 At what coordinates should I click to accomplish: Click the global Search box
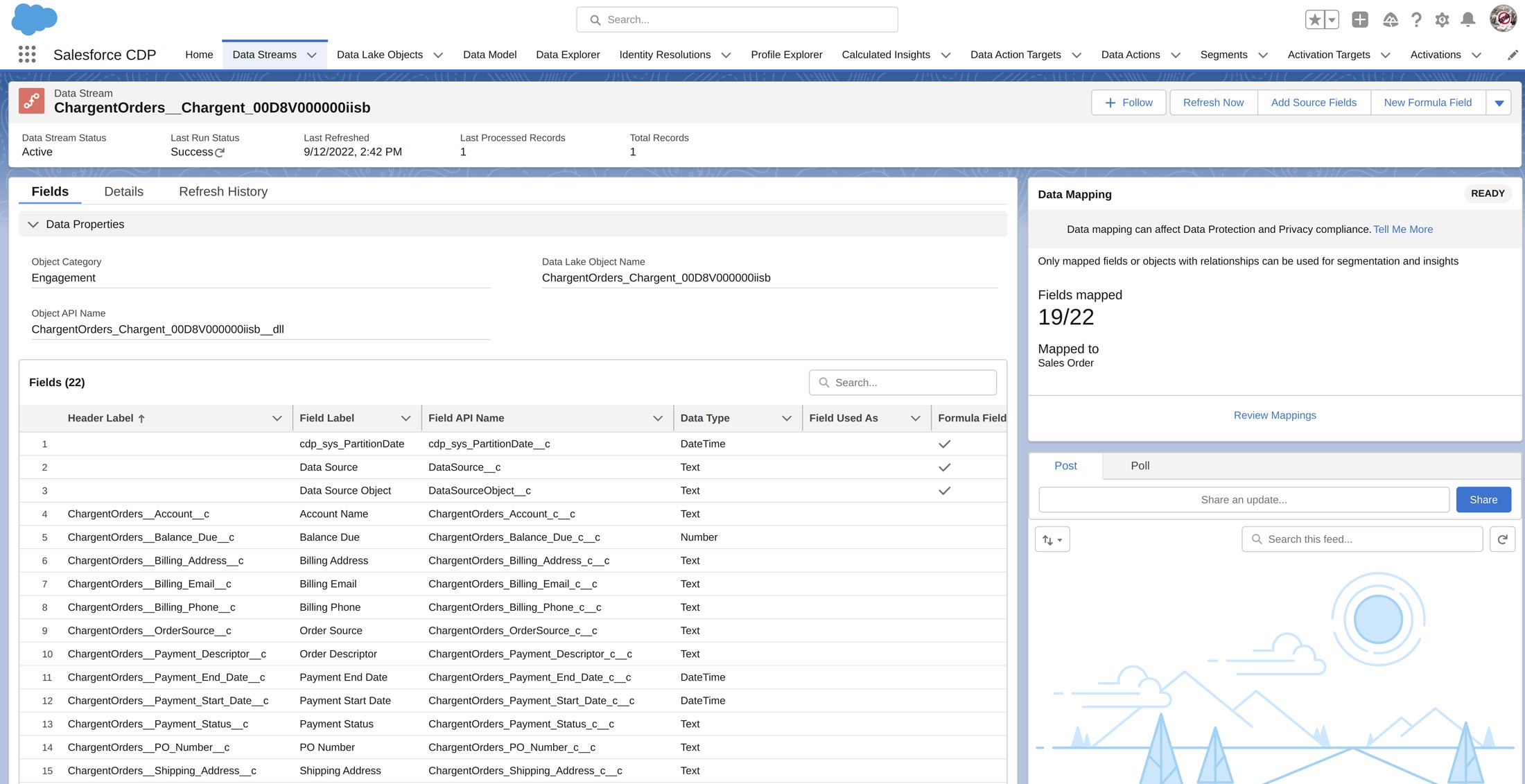(x=737, y=19)
